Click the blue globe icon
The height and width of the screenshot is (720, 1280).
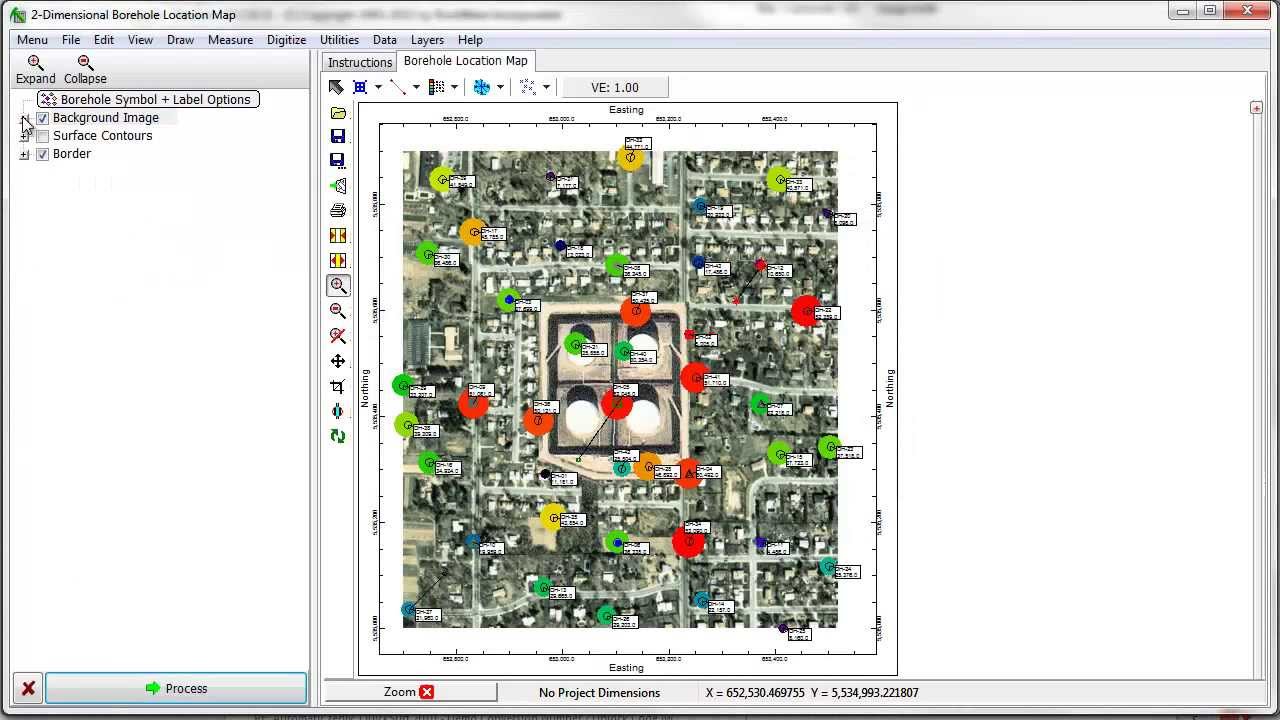click(x=482, y=87)
